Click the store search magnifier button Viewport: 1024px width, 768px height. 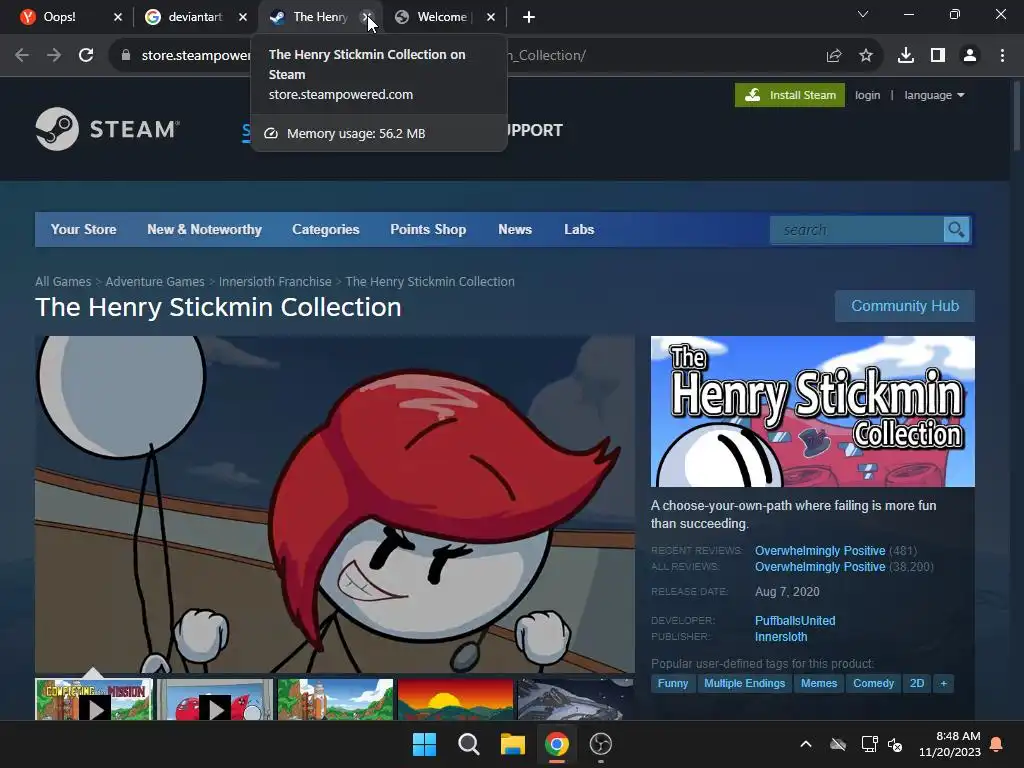pyautogui.click(x=956, y=230)
